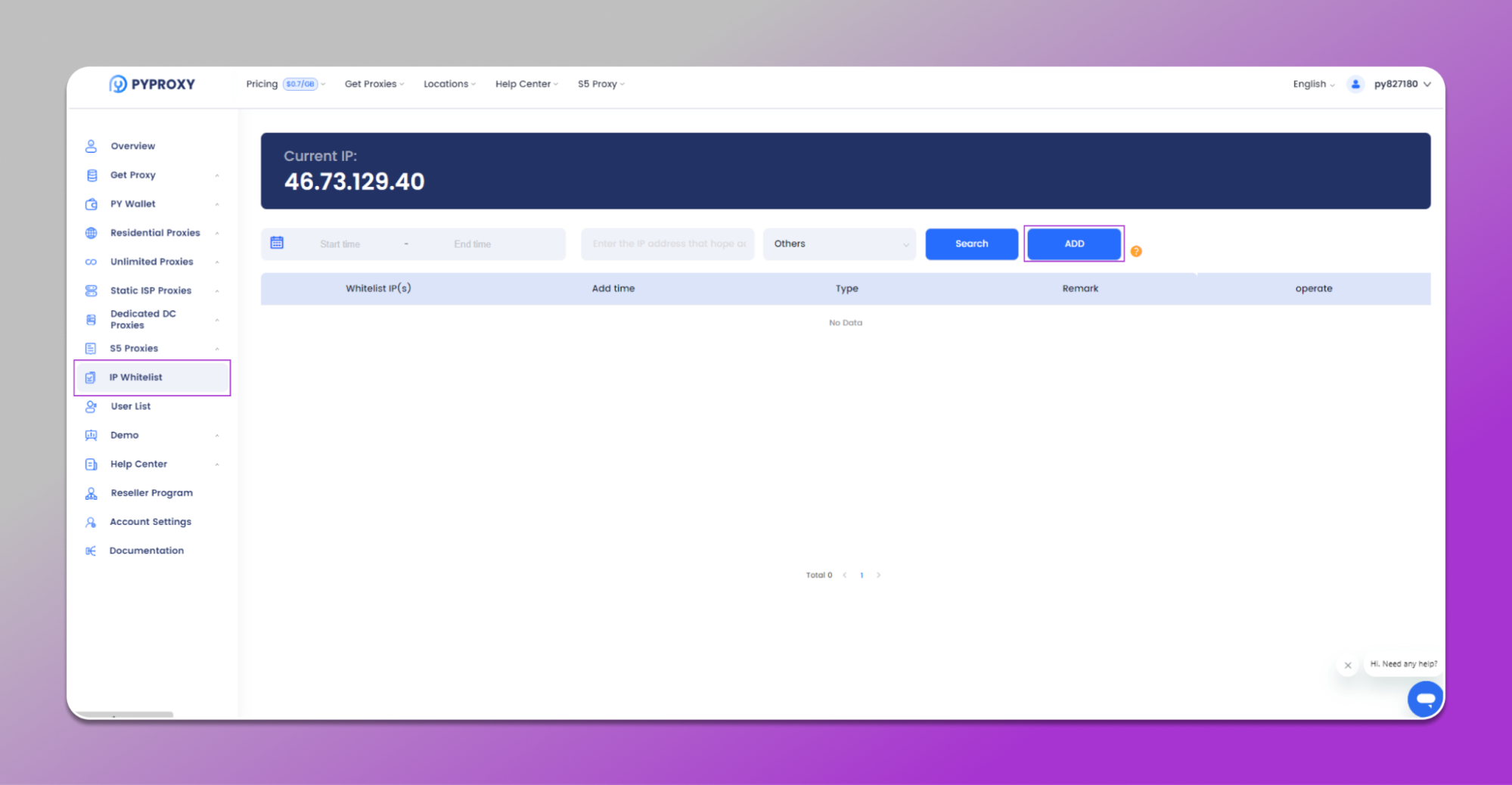Image resolution: width=1512 pixels, height=785 pixels.
Task: Expand the Residential Proxies section
Action: tap(217, 233)
